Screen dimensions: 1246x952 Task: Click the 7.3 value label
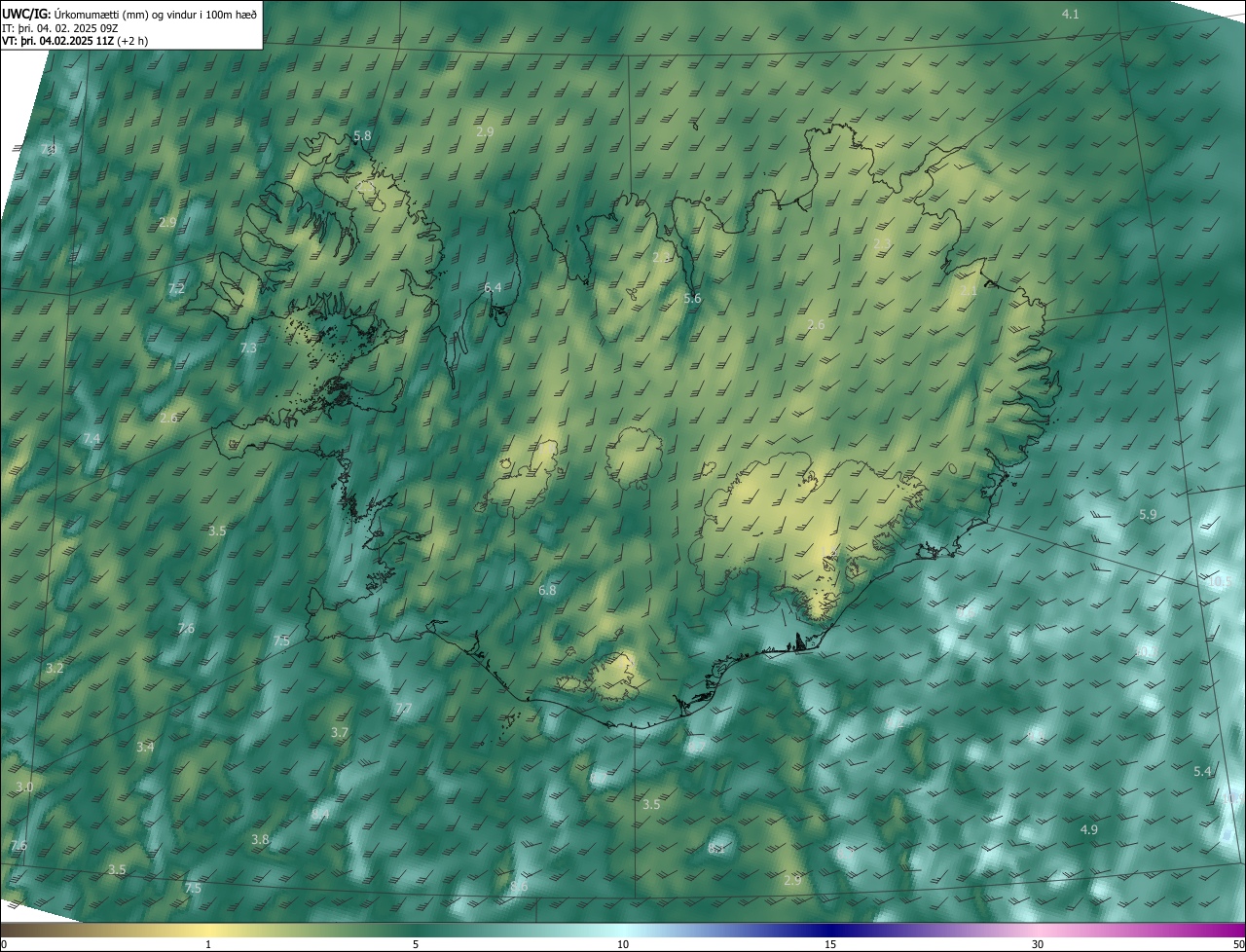[248, 348]
